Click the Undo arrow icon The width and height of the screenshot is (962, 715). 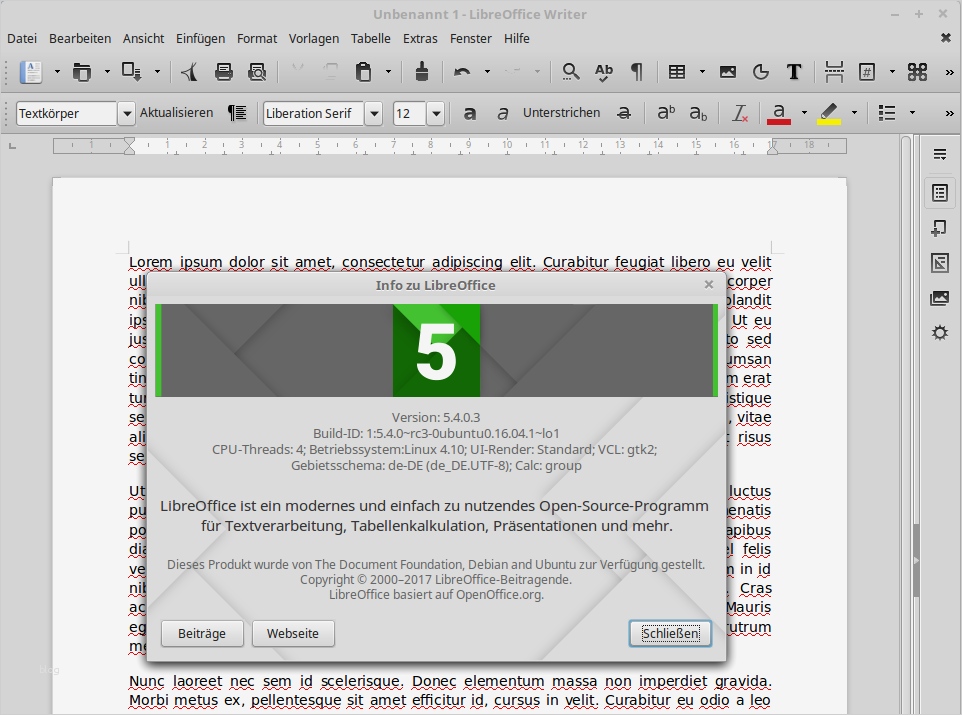[x=462, y=72]
